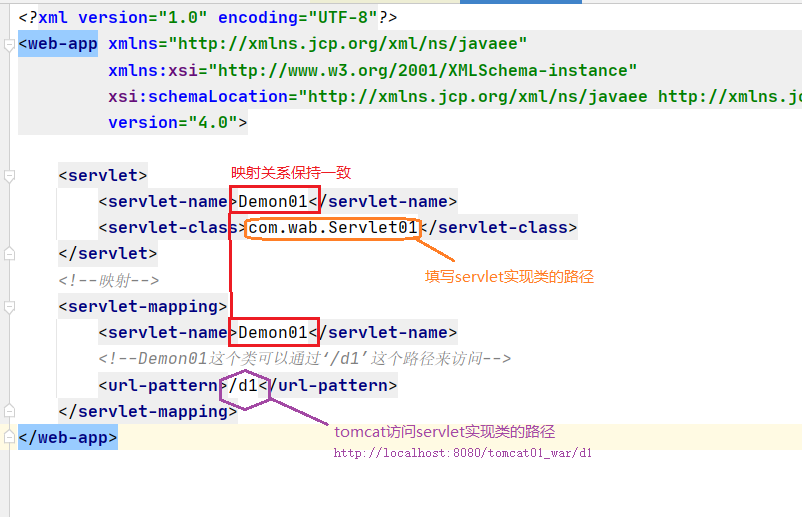Click the xsi:schemaLocation attribute
This screenshot has width=802, height=517.
pos(455,96)
